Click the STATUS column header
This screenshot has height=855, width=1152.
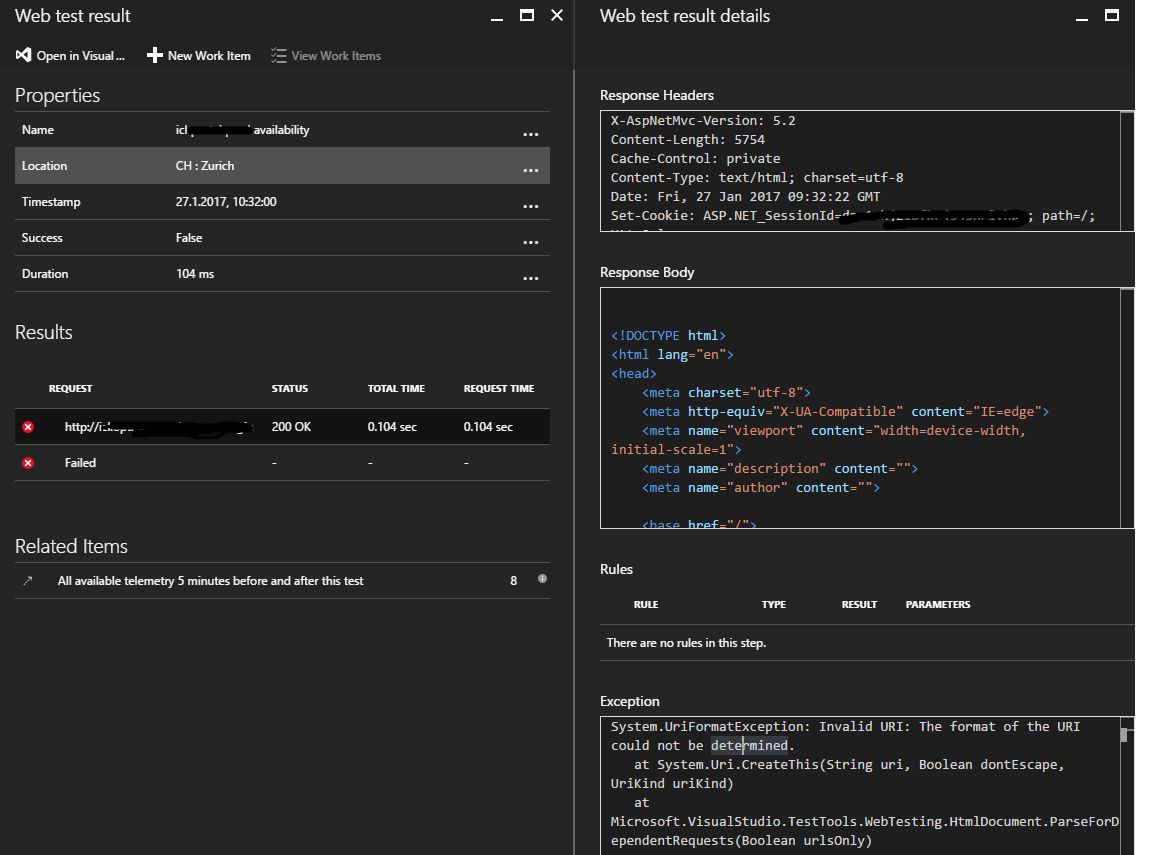pyautogui.click(x=289, y=389)
